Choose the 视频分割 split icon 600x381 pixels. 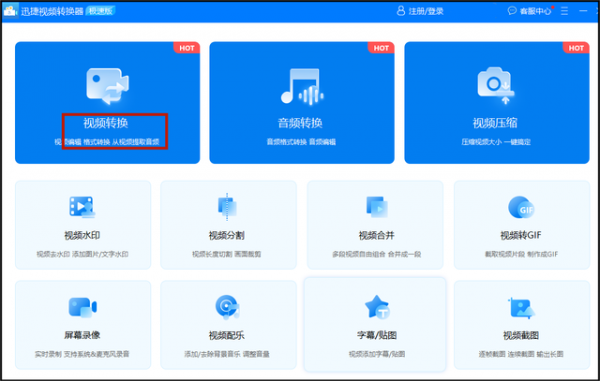point(227,207)
